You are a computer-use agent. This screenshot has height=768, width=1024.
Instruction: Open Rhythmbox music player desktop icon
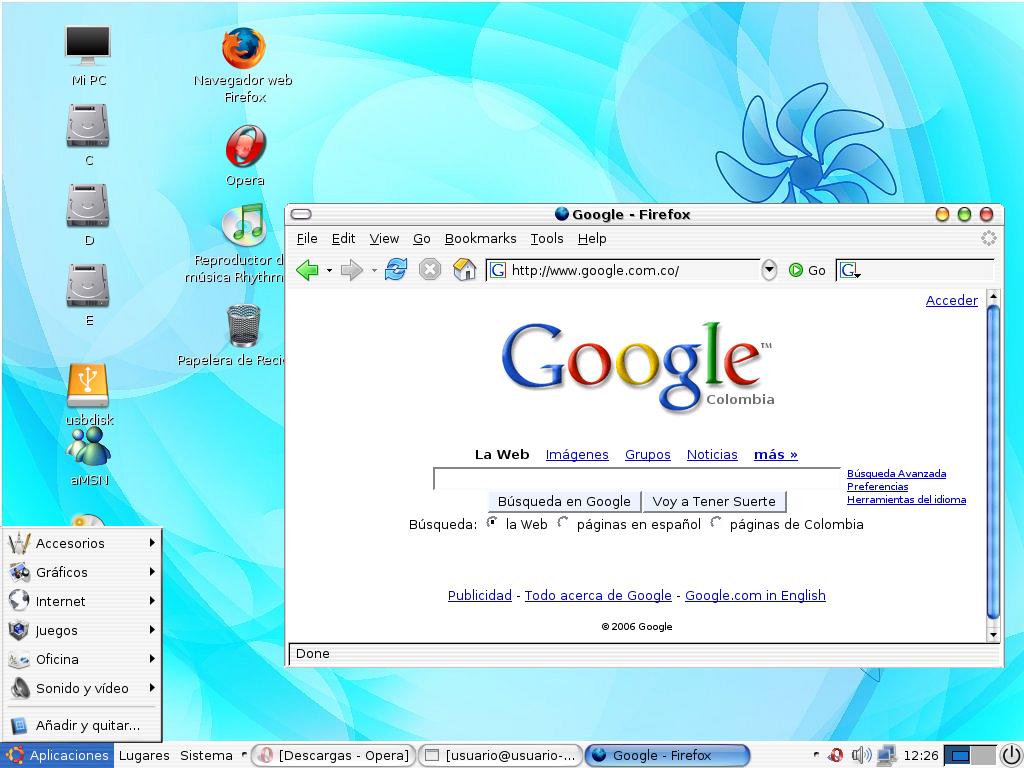pos(243,225)
